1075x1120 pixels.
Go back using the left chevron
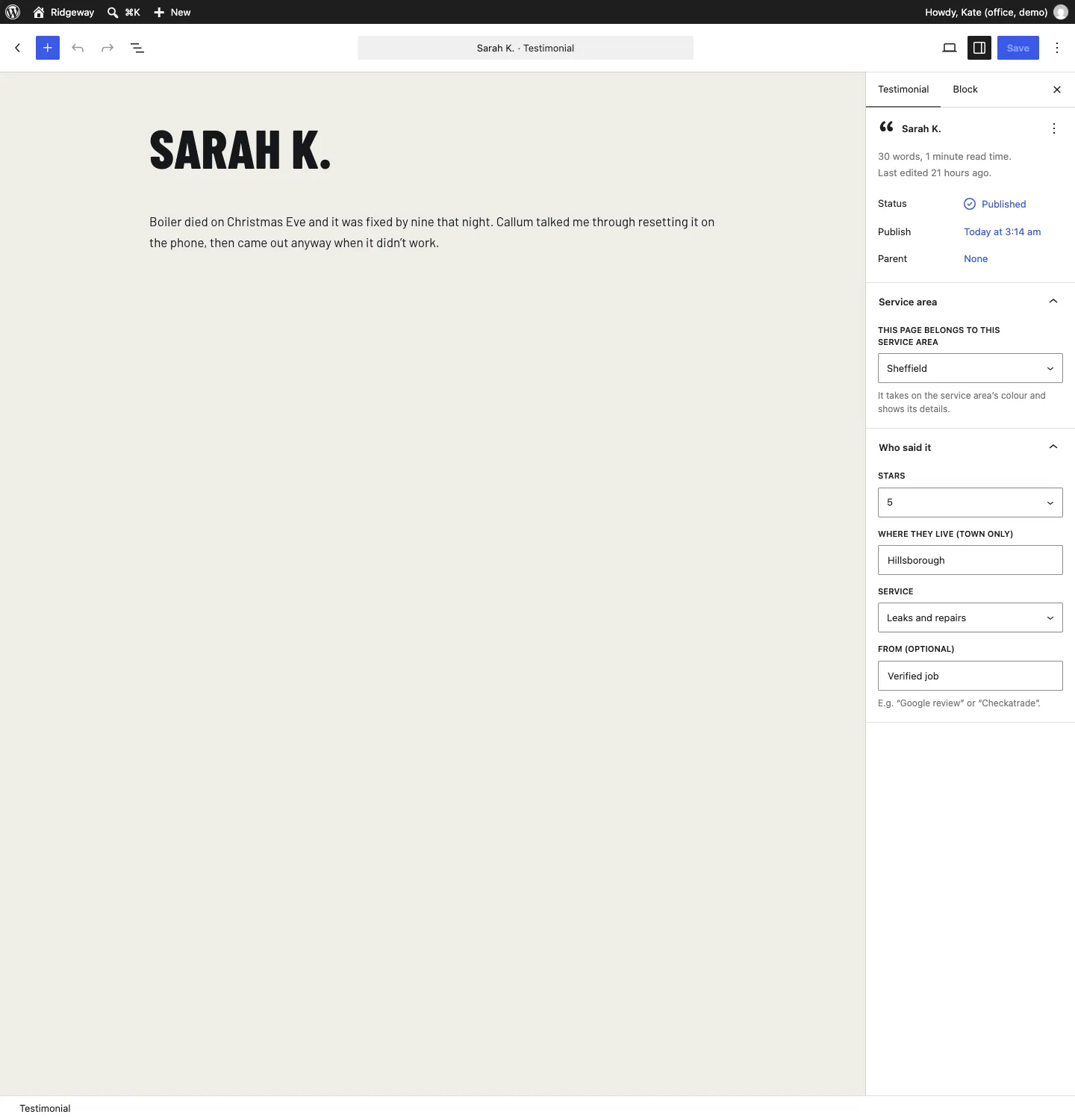(18, 48)
